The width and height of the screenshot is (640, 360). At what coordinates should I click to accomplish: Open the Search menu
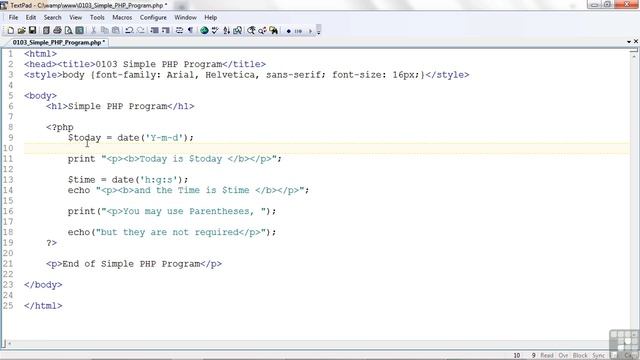click(53, 18)
